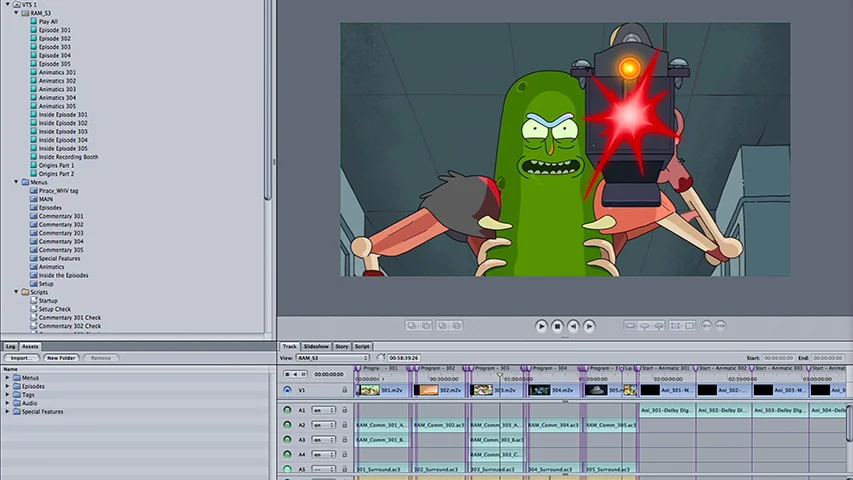Expand the Episodes folder in Assets

tap(8, 386)
